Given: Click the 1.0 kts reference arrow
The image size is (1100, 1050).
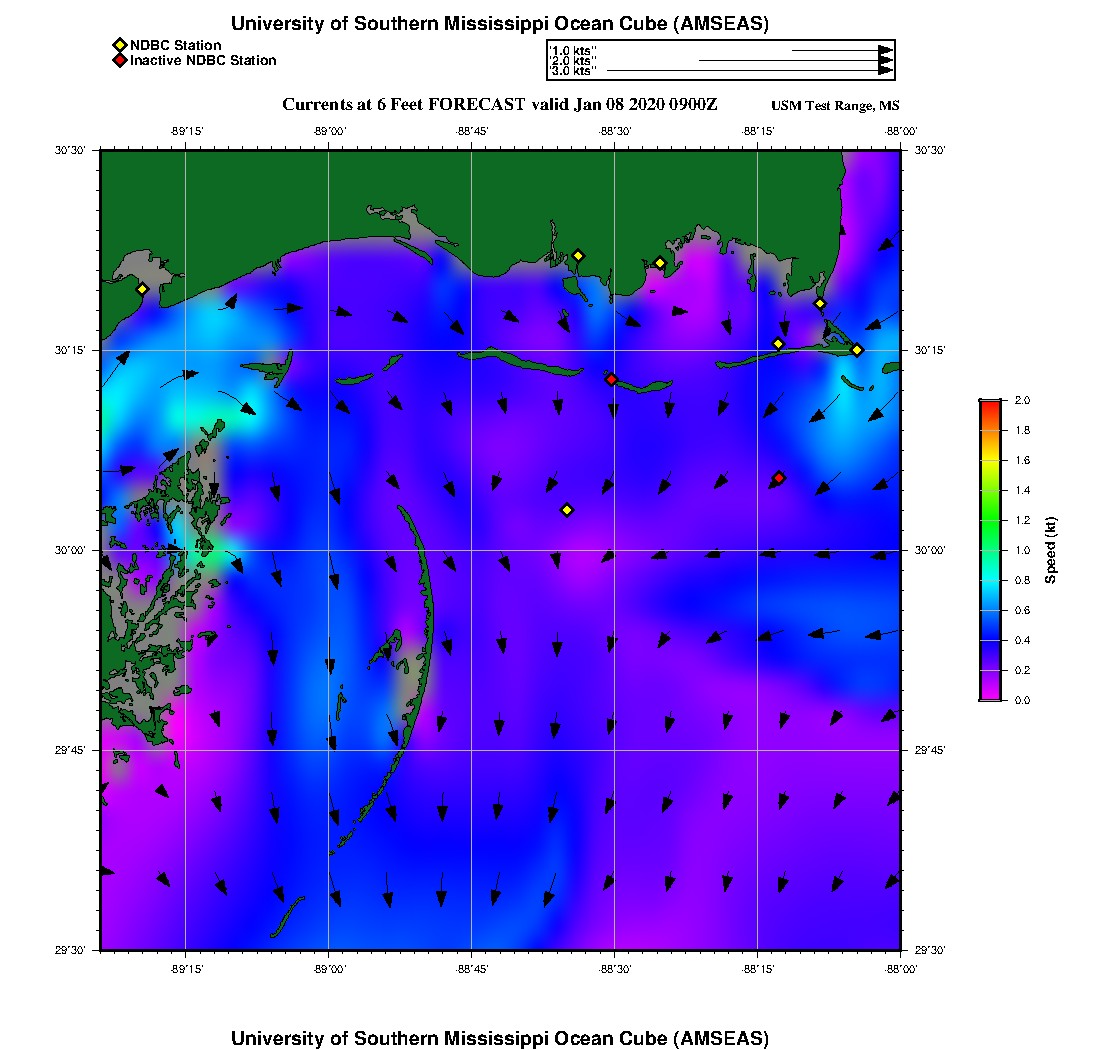Looking at the screenshot, I should [843, 51].
